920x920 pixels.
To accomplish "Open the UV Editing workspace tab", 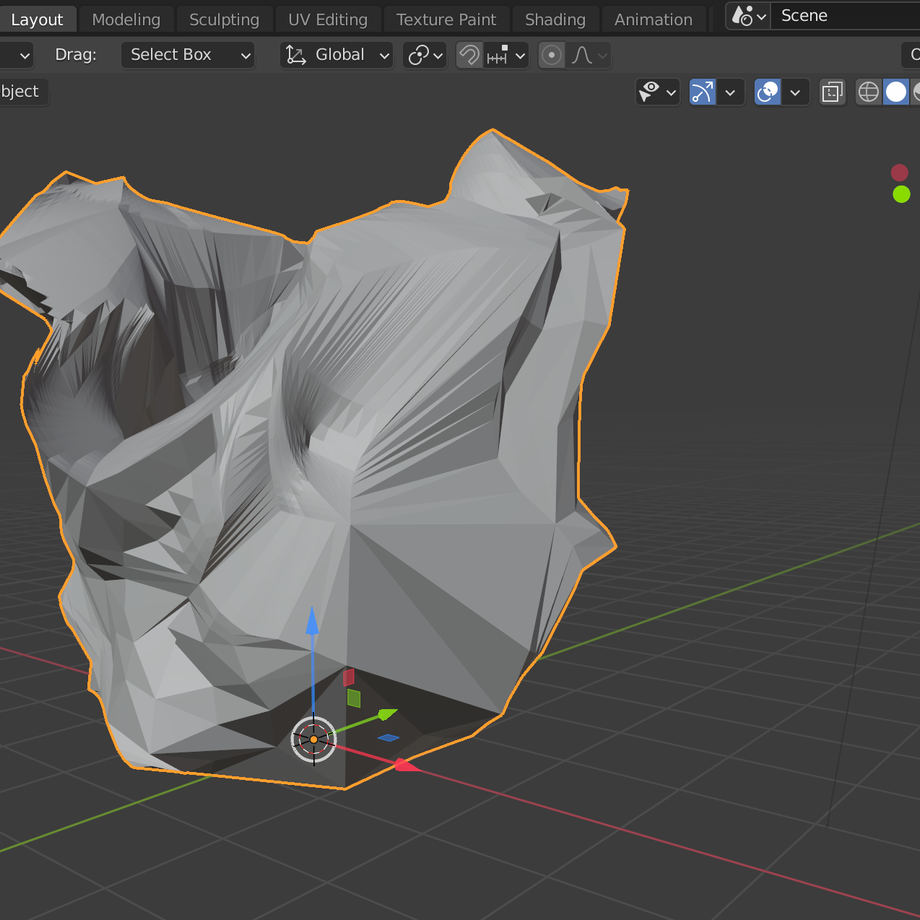I will coord(328,19).
